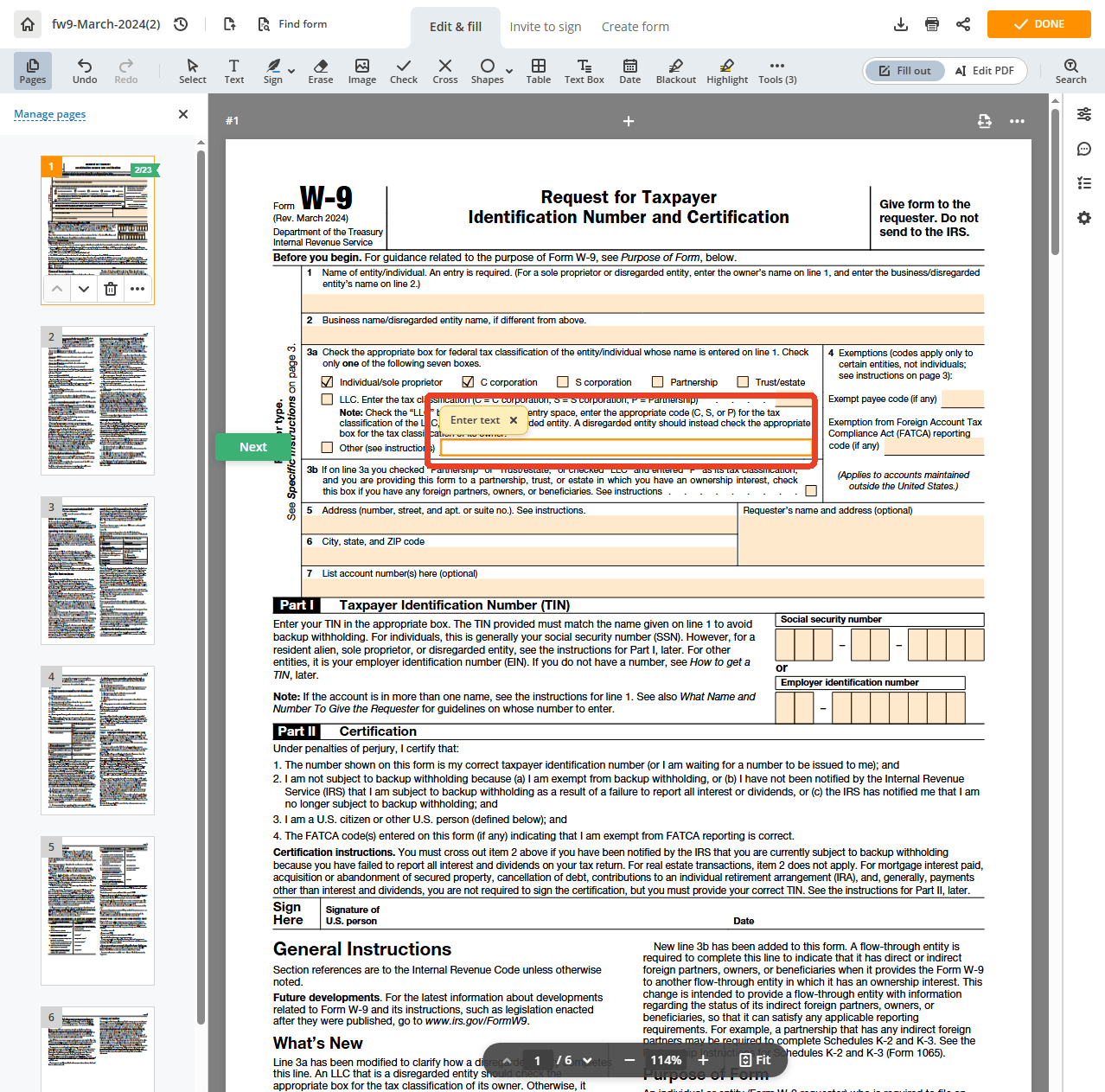Zoom in with plus button

tap(704, 1060)
